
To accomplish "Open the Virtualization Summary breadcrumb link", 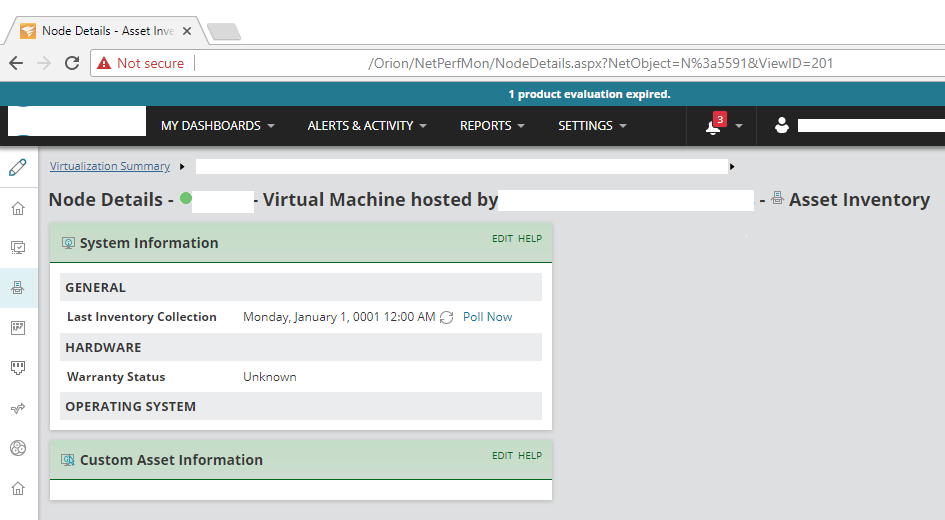I will click(x=110, y=166).
